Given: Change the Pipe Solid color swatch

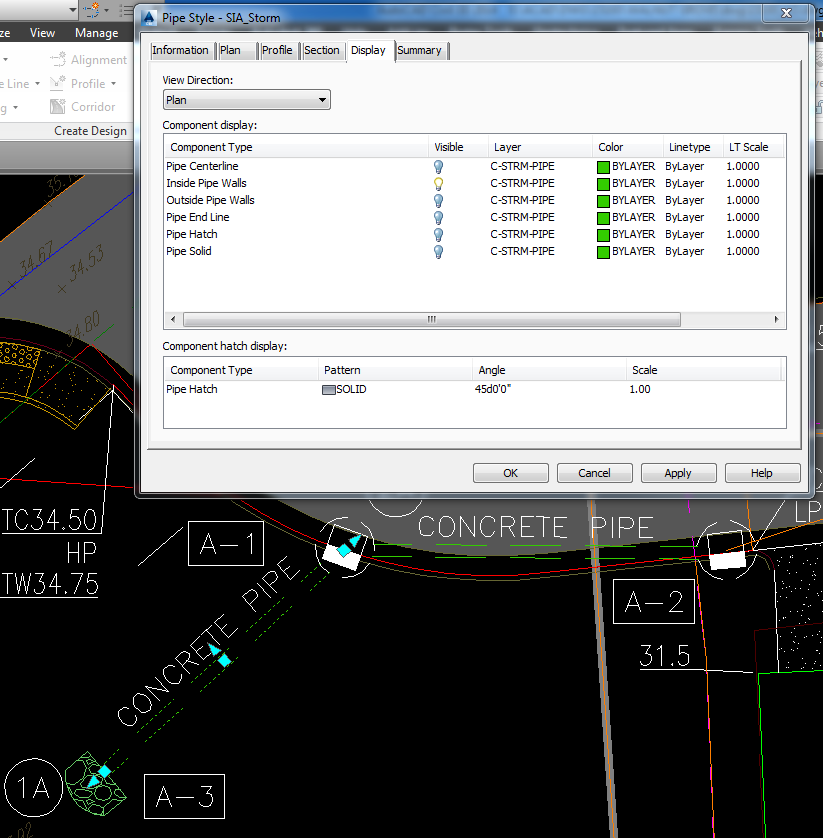Looking at the screenshot, I should click(603, 252).
